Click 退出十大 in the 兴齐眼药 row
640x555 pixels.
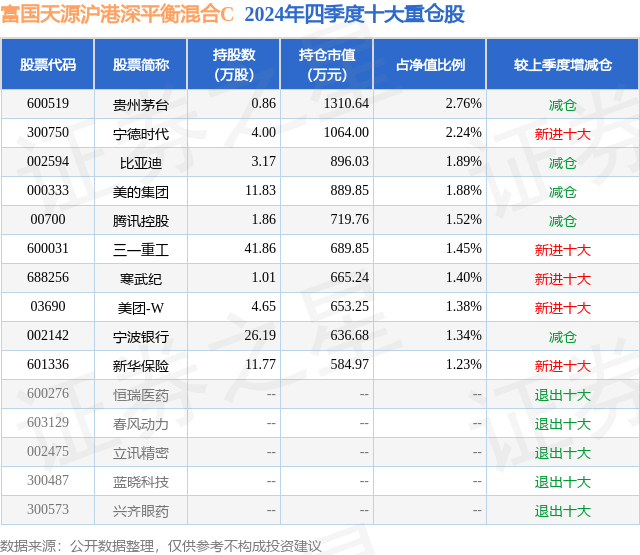563,511
